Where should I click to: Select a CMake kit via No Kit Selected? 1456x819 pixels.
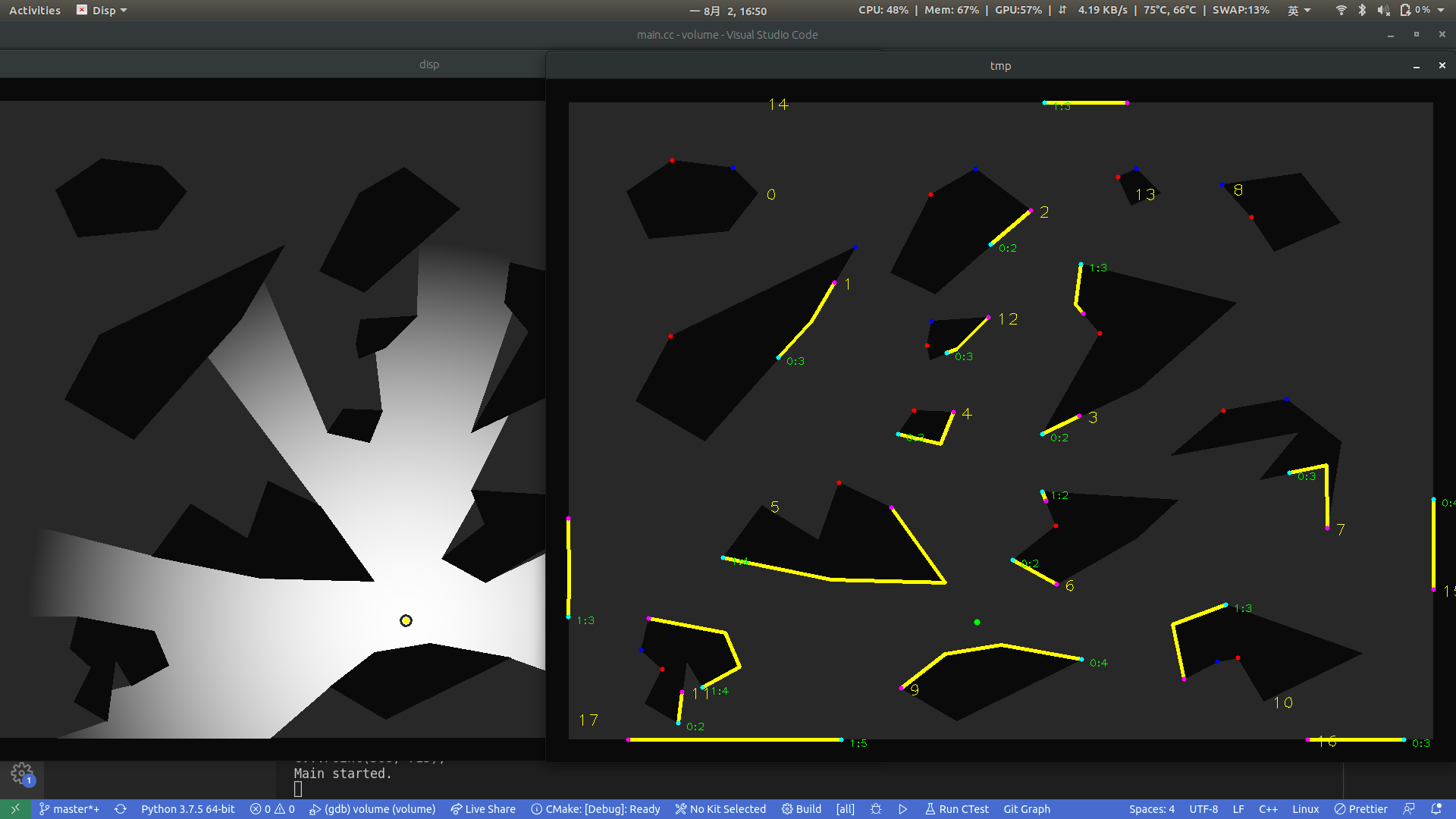[720, 809]
